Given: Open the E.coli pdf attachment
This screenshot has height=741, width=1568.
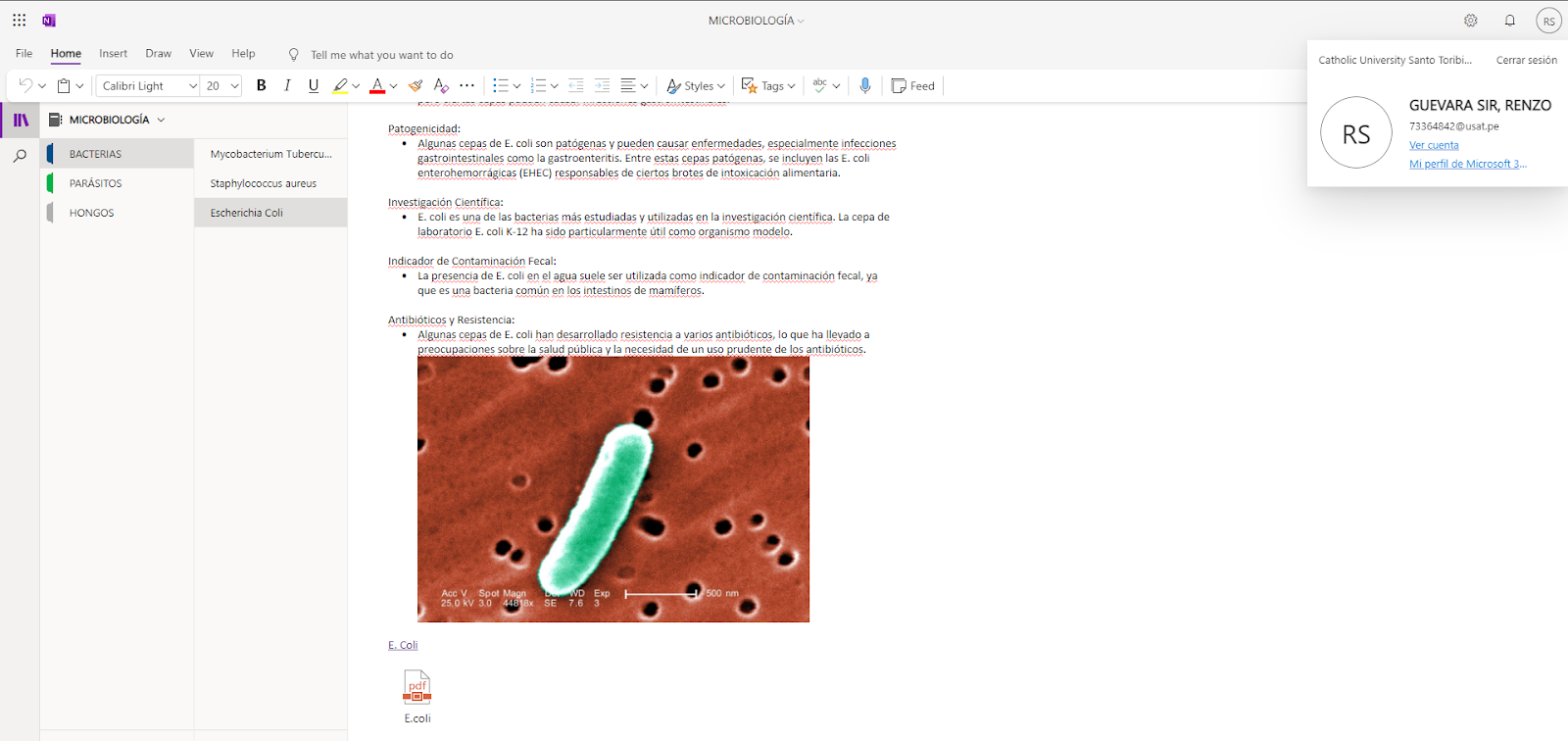Looking at the screenshot, I should tap(417, 697).
